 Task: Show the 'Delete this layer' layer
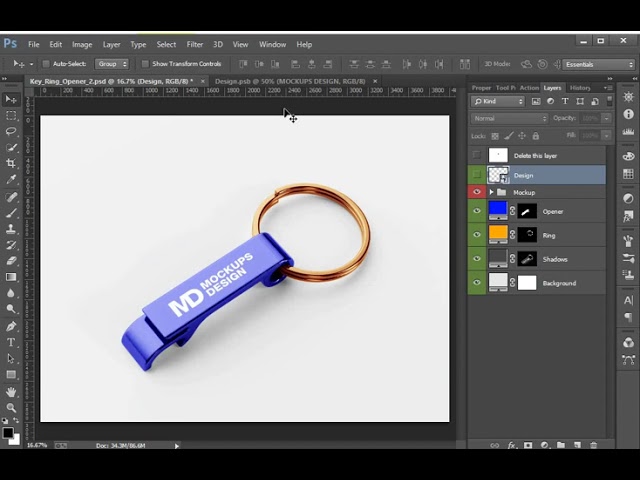[476, 155]
